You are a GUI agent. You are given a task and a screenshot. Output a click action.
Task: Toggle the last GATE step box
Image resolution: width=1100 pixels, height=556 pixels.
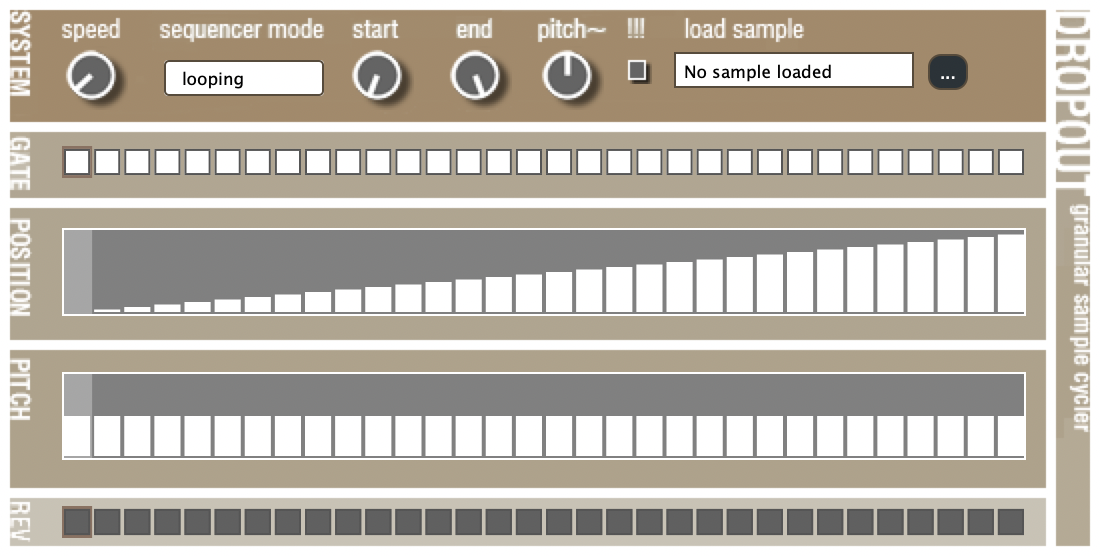coord(1011,162)
